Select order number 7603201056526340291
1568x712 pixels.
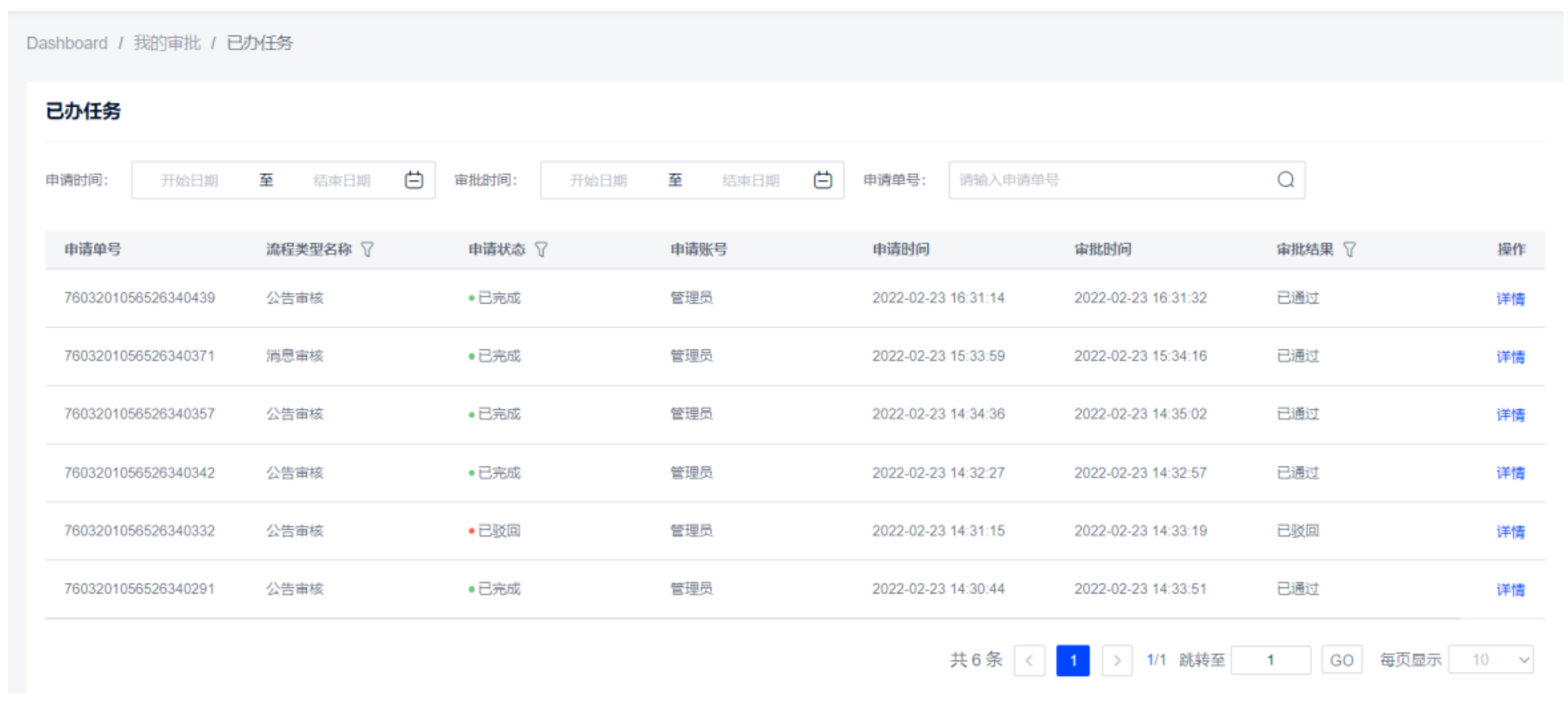(x=139, y=589)
